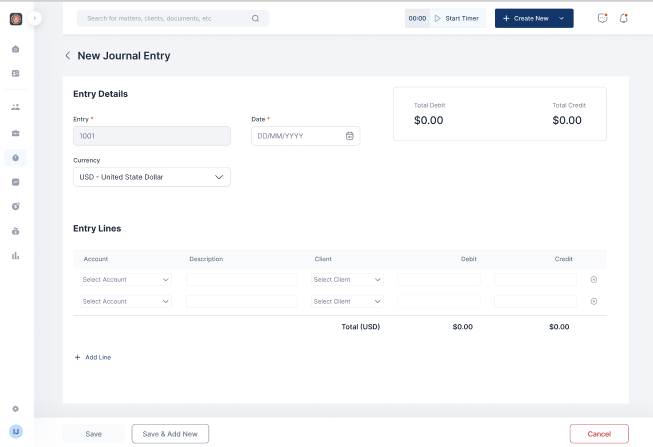Click the Add Line link
This screenshot has height=447, width=653.
pyautogui.click(x=93, y=357)
